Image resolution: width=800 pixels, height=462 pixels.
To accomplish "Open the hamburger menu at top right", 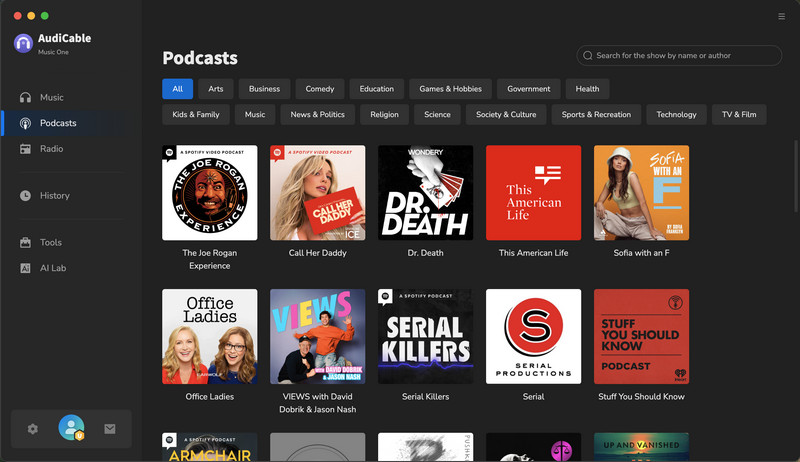I will point(781,16).
